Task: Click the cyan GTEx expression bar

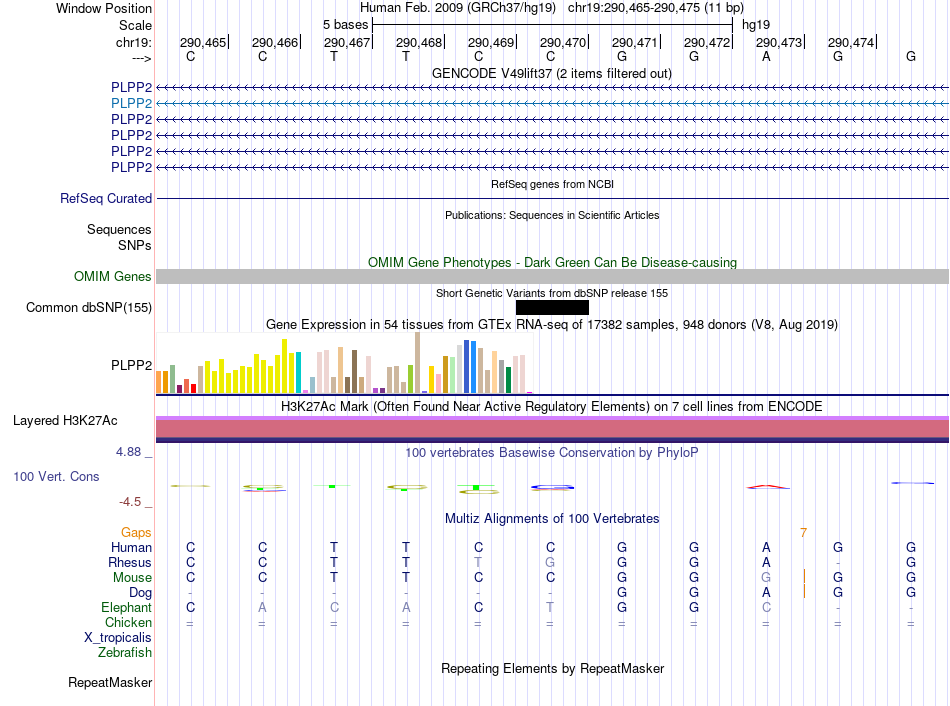Action: pos(299,373)
